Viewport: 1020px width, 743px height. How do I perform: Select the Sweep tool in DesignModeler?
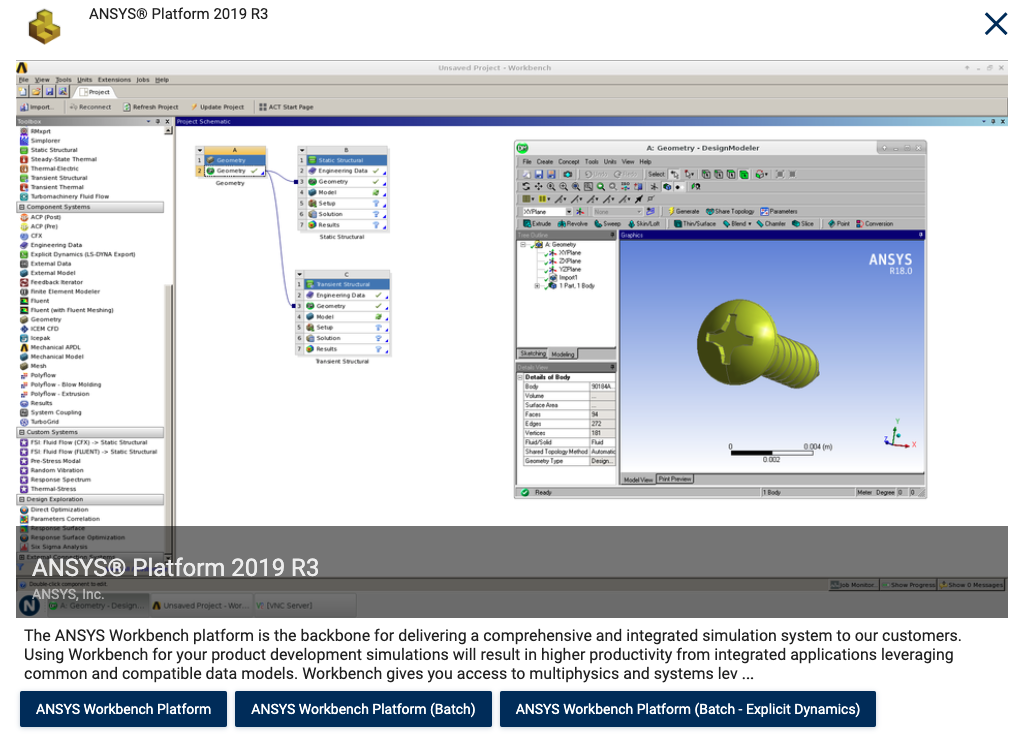coord(608,224)
